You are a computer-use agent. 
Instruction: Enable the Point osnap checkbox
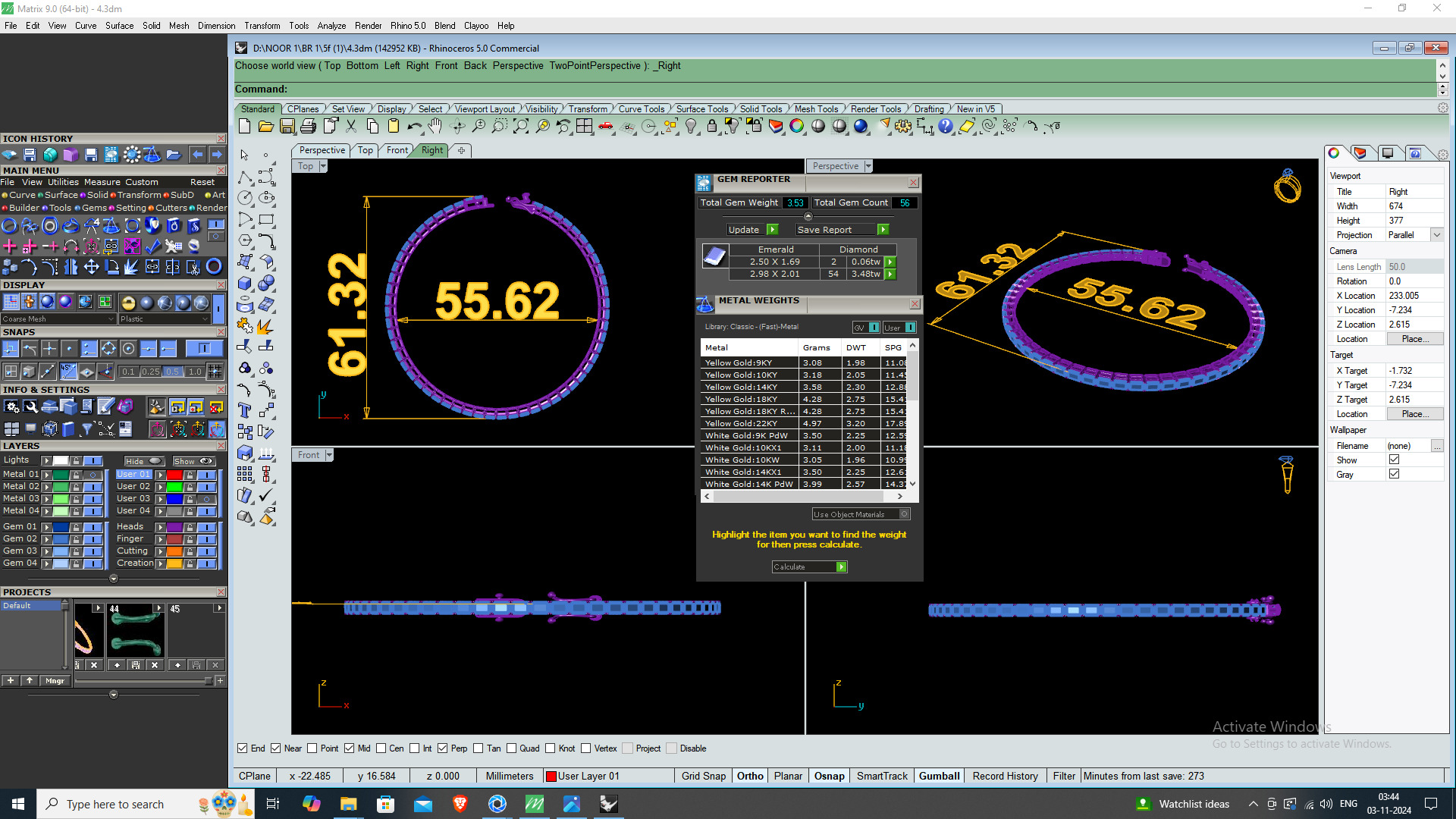tap(312, 748)
